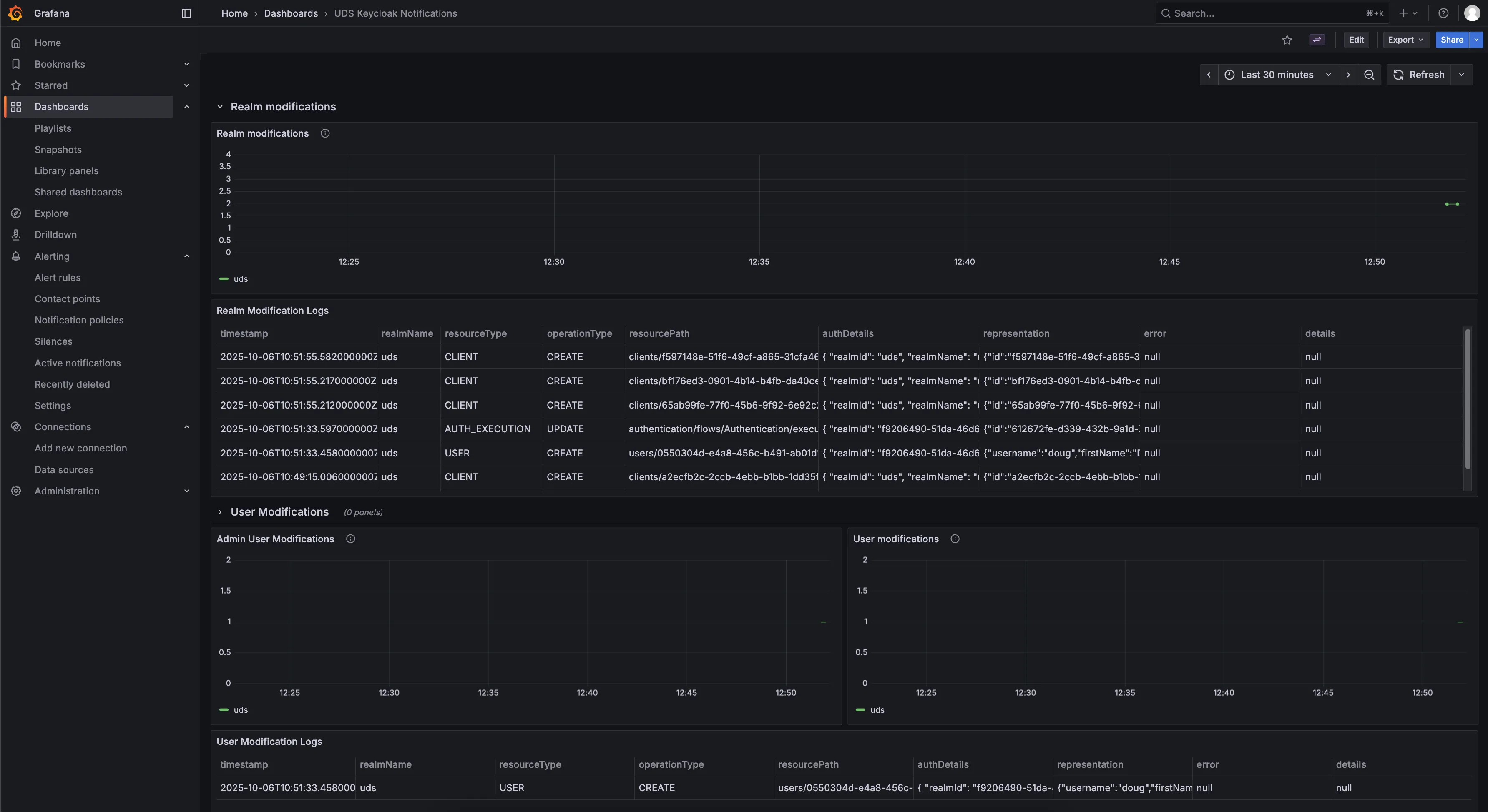Zoom out the dashboard time range

pyautogui.click(x=1369, y=75)
